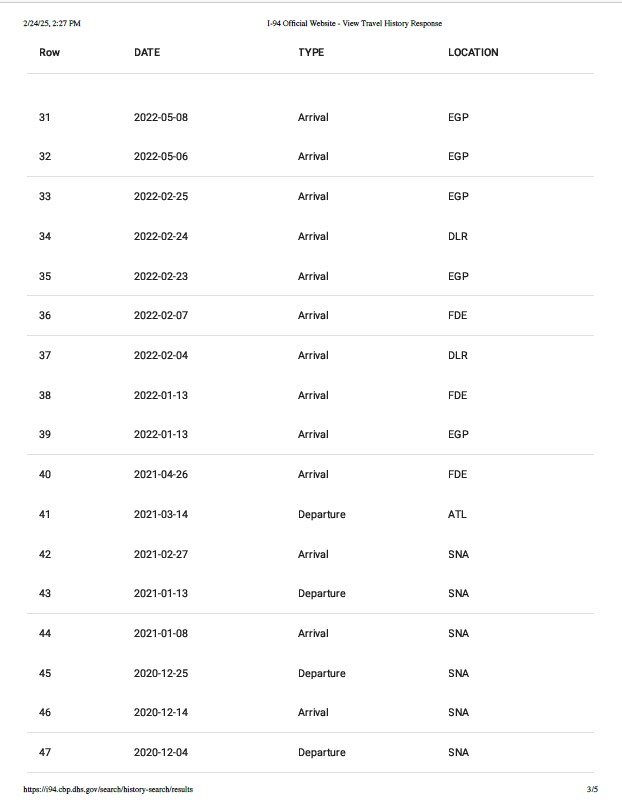Open the i94.cbp.dhs.gov footer URL
Image resolution: width=622 pixels, height=806 pixels.
coord(108,790)
